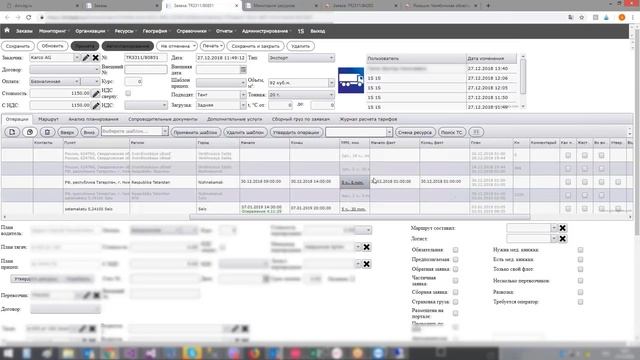Edit Стоимость value with pencil icon

(96, 94)
